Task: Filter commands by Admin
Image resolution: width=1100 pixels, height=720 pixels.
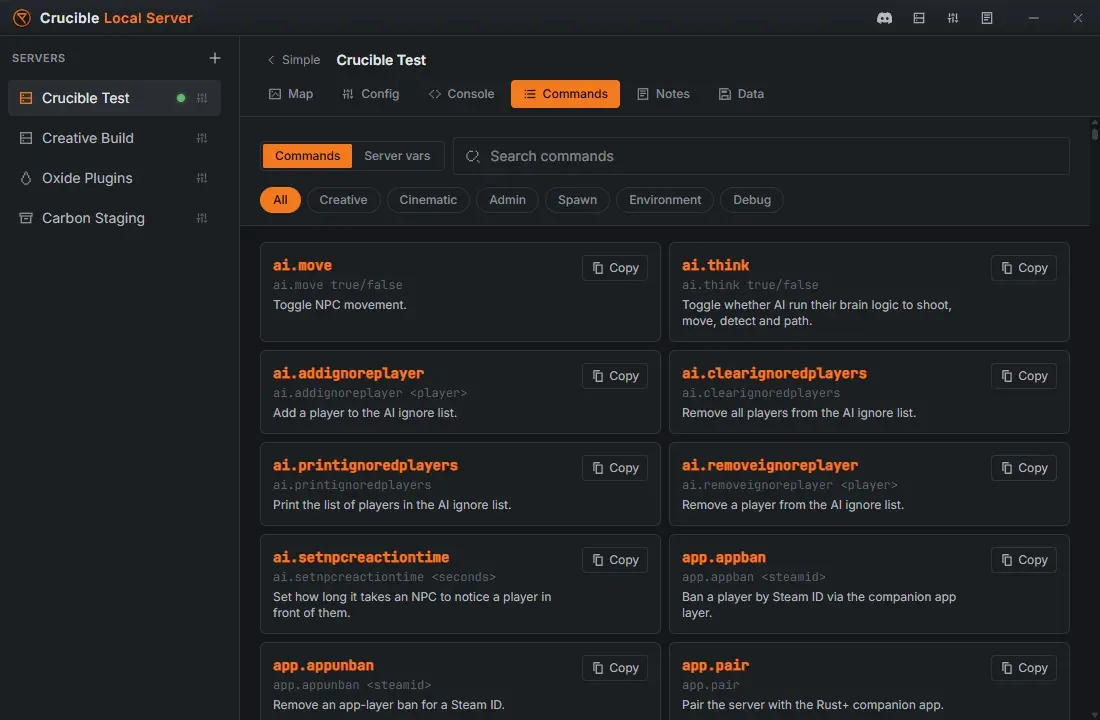Action: [x=507, y=200]
